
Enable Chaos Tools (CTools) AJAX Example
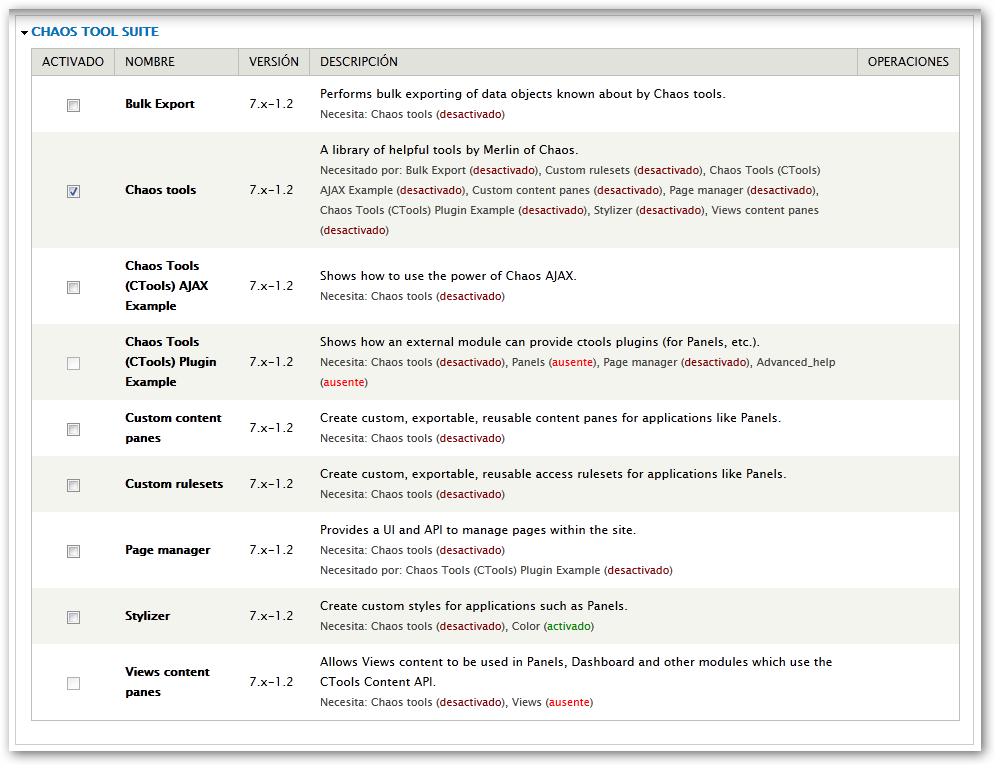[x=73, y=287]
